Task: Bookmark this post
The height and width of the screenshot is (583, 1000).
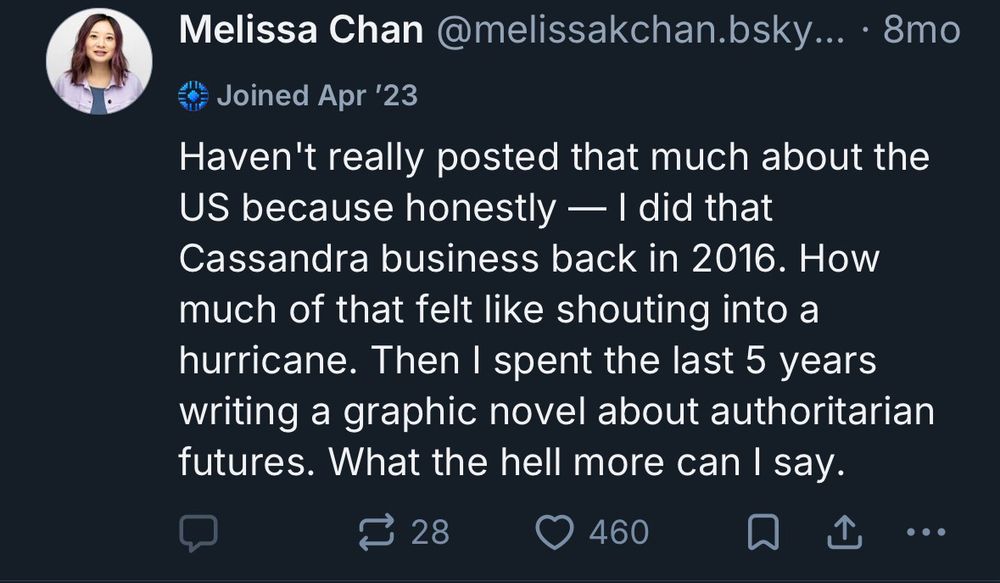Action: coord(763,532)
